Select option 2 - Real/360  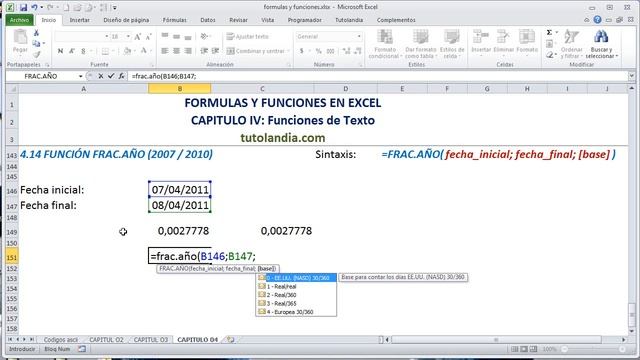coord(296,295)
